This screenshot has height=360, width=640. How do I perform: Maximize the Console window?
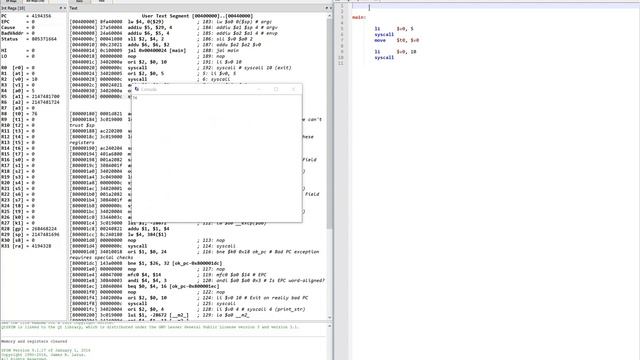coord(276,89)
